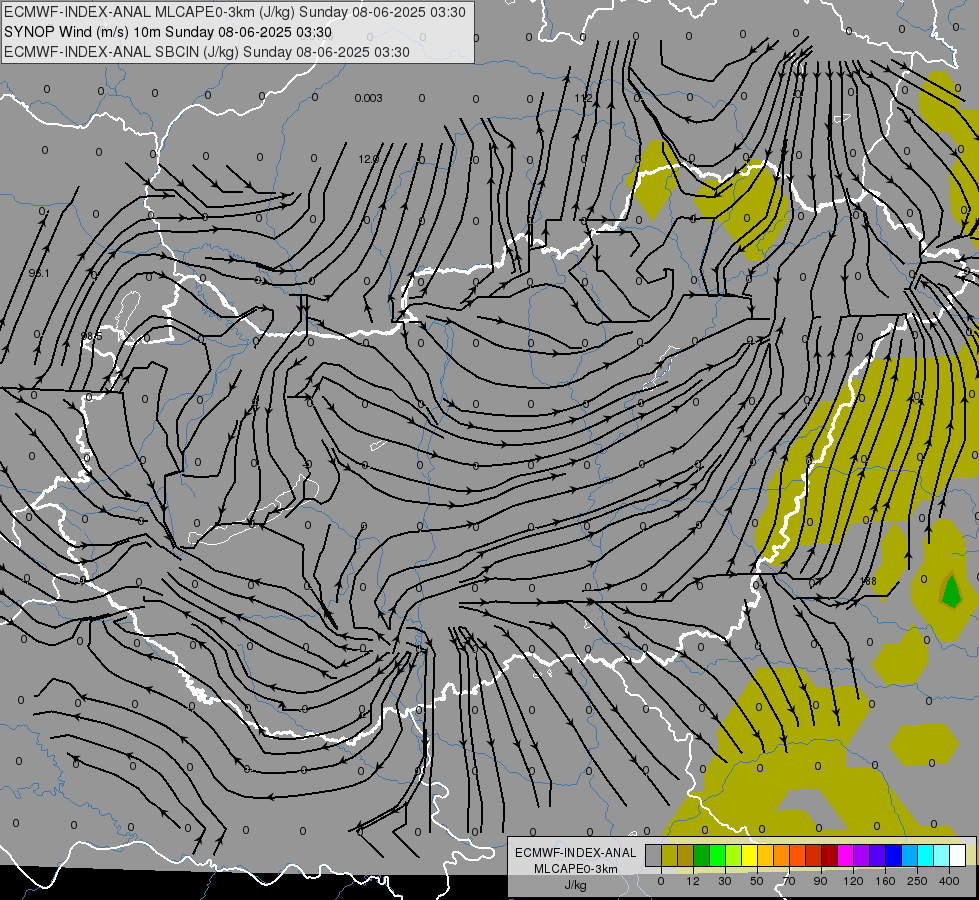Click the legend scale value 50
Viewport: 979px width, 900px height.
click(x=757, y=881)
